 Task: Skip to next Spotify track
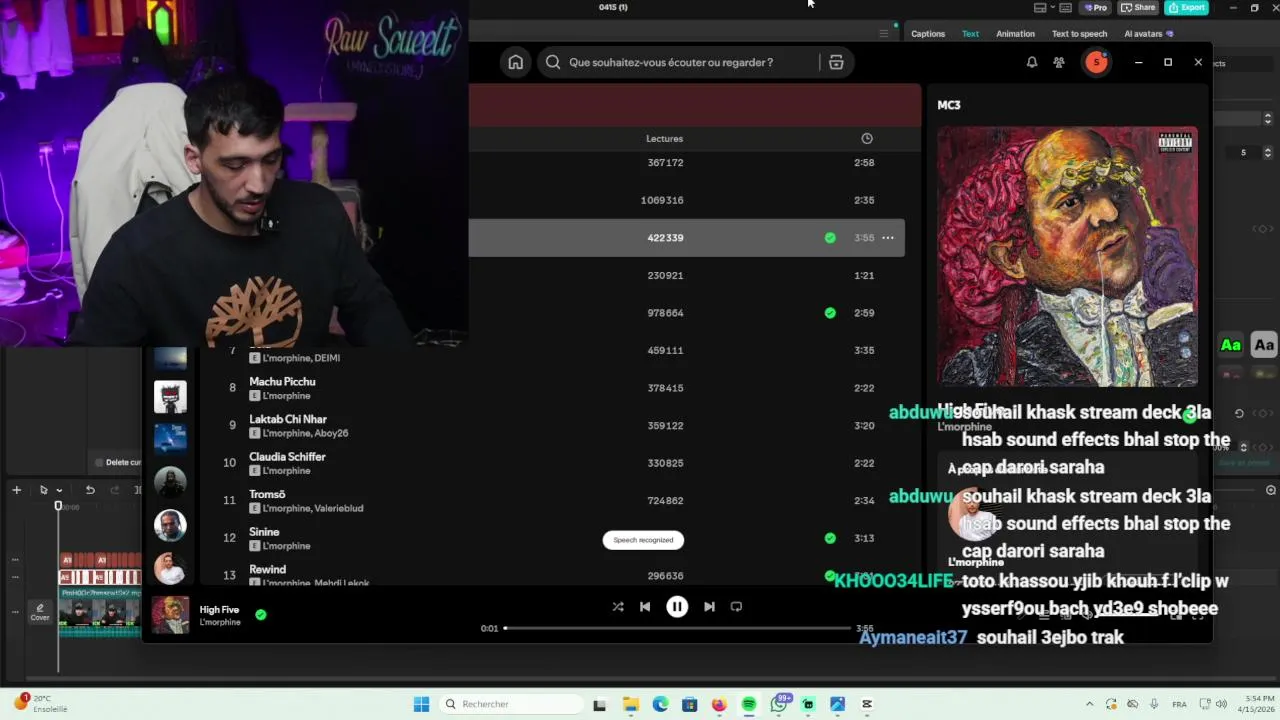pyautogui.click(x=709, y=606)
